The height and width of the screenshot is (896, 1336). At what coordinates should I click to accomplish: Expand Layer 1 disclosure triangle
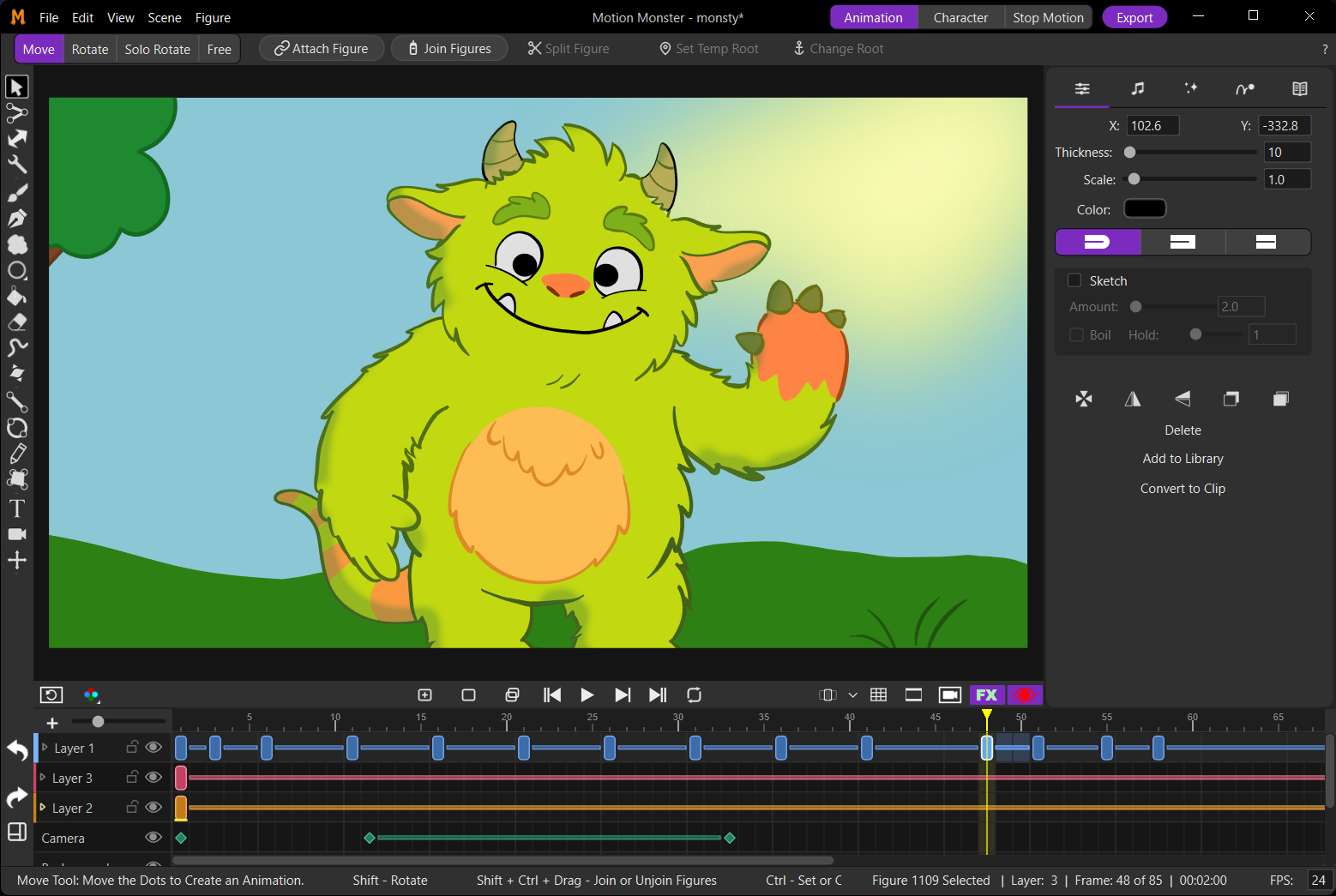[x=45, y=748]
